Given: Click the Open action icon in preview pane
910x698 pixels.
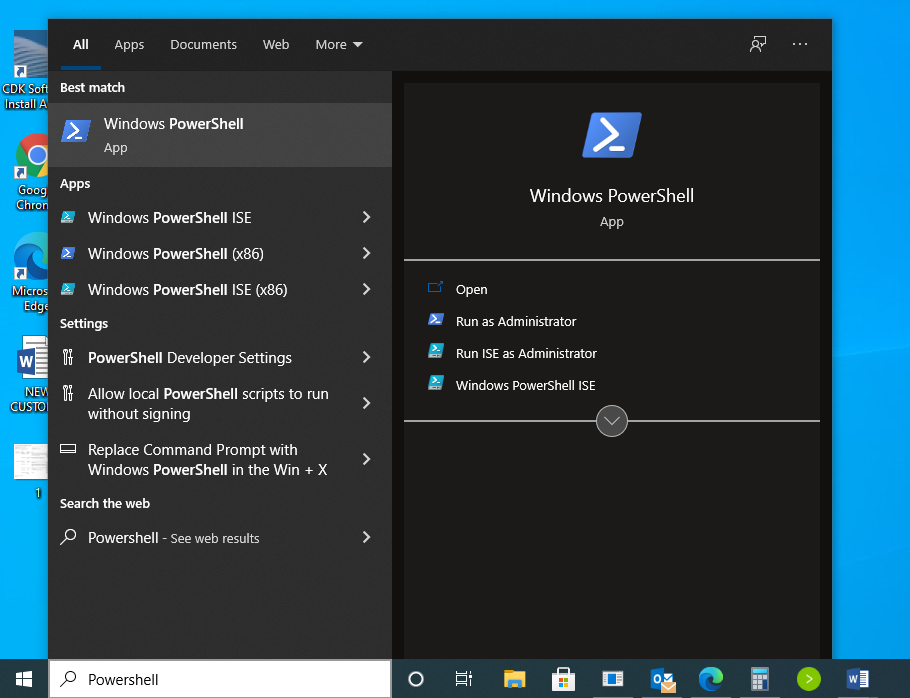Looking at the screenshot, I should click(x=435, y=288).
